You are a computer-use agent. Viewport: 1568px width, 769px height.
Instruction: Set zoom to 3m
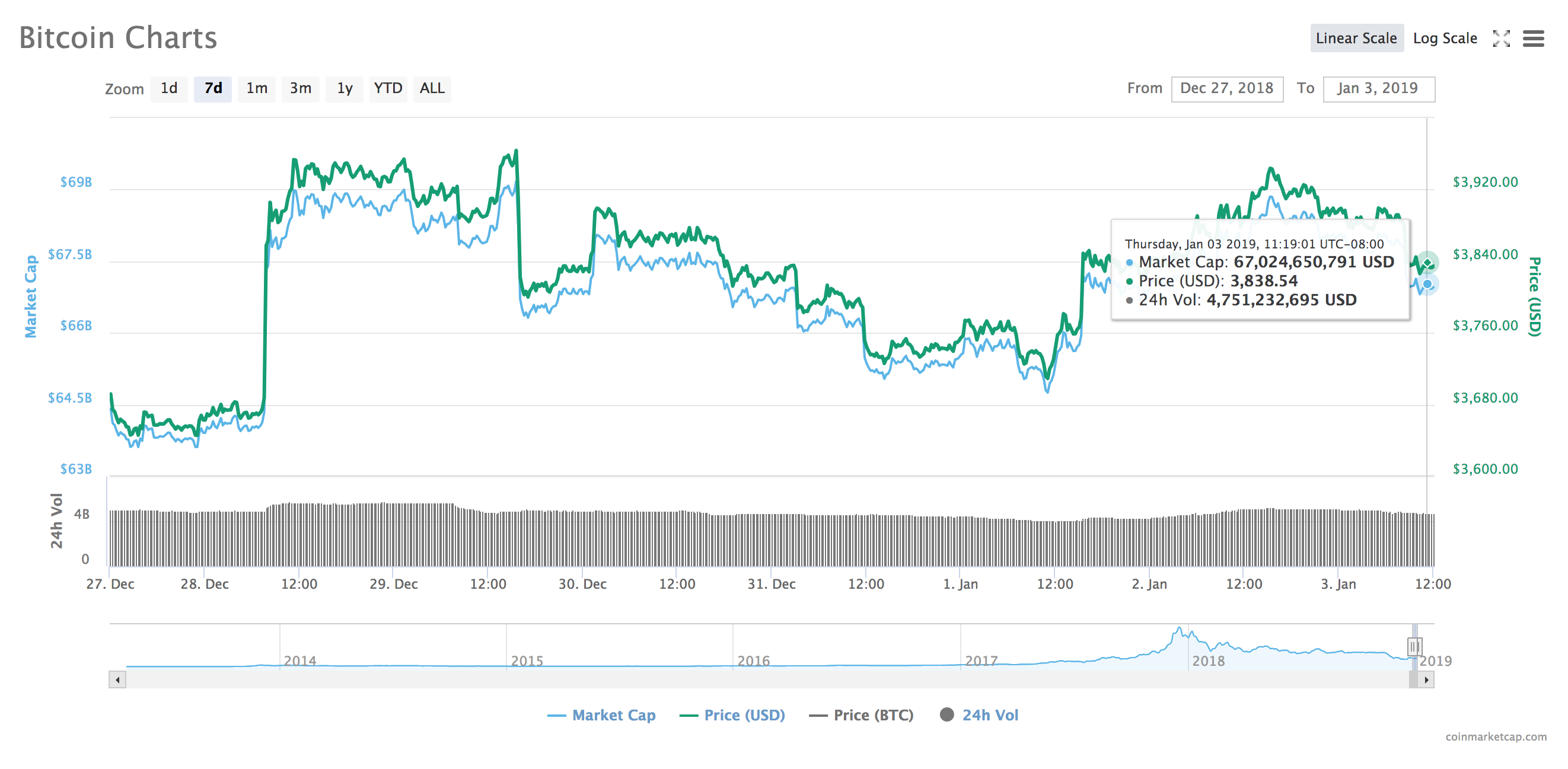click(x=300, y=89)
